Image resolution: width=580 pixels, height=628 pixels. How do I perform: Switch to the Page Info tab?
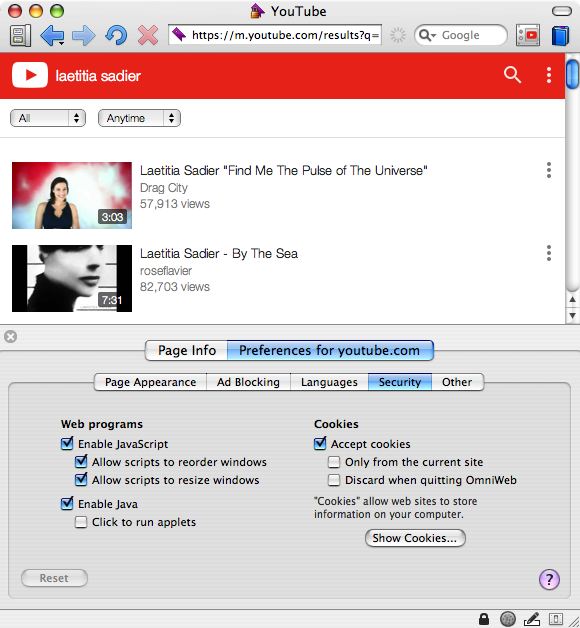point(187,350)
